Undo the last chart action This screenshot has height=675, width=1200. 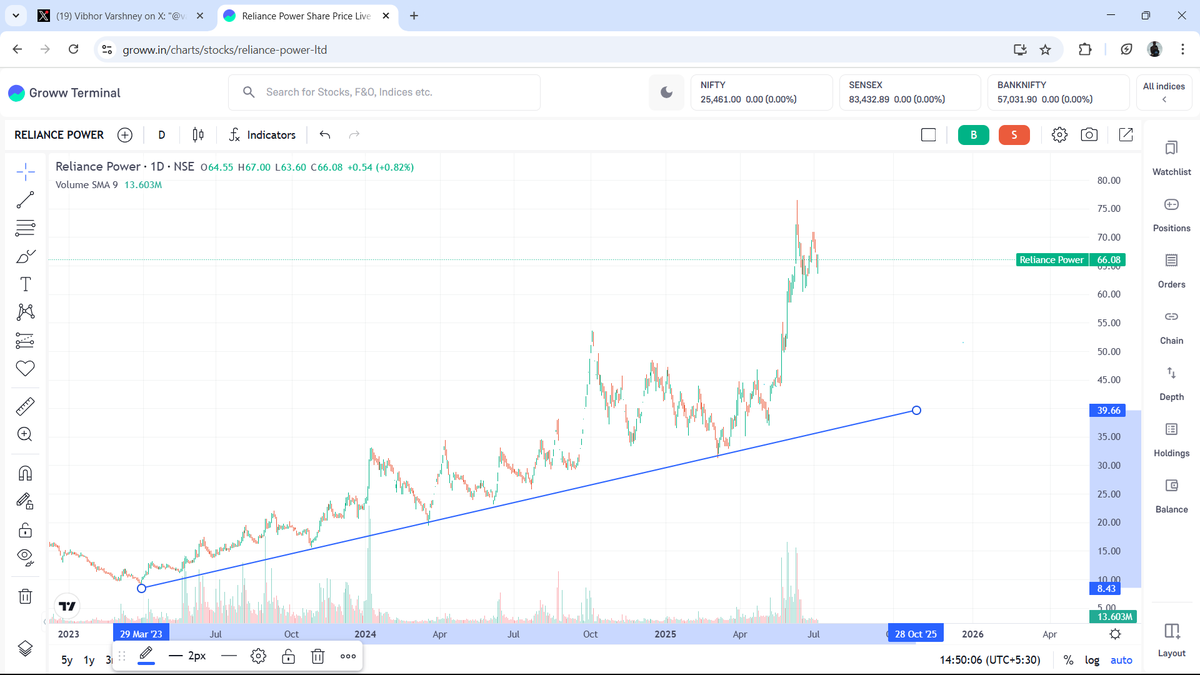click(x=325, y=135)
